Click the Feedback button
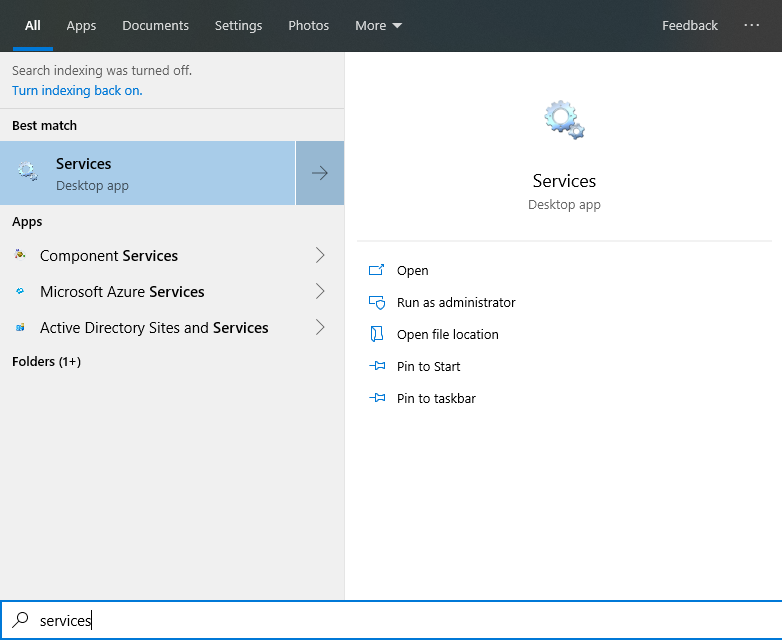This screenshot has height=640, width=782. click(x=690, y=25)
